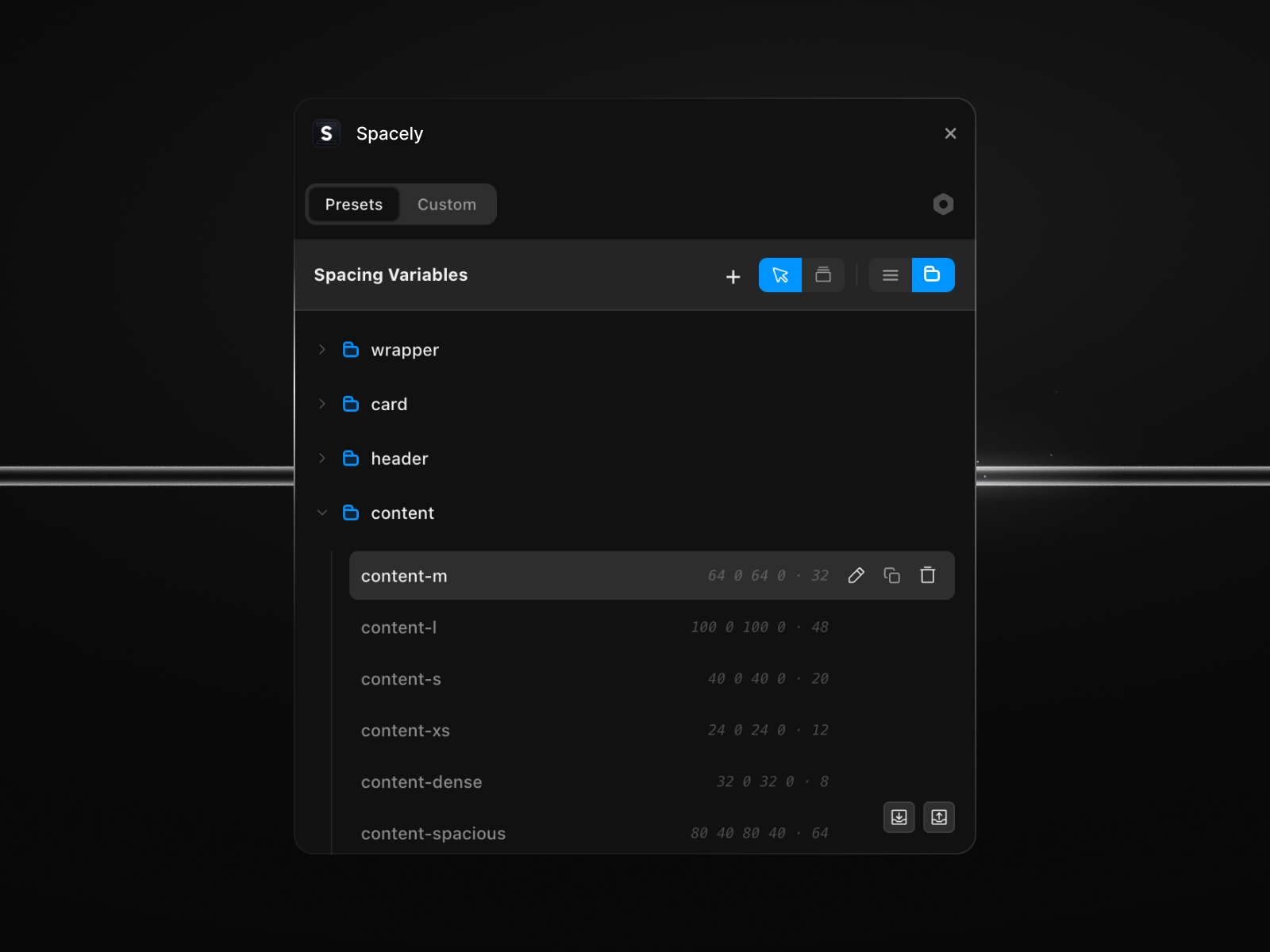1270x952 pixels.
Task: Toggle the list view layout
Action: [889, 275]
